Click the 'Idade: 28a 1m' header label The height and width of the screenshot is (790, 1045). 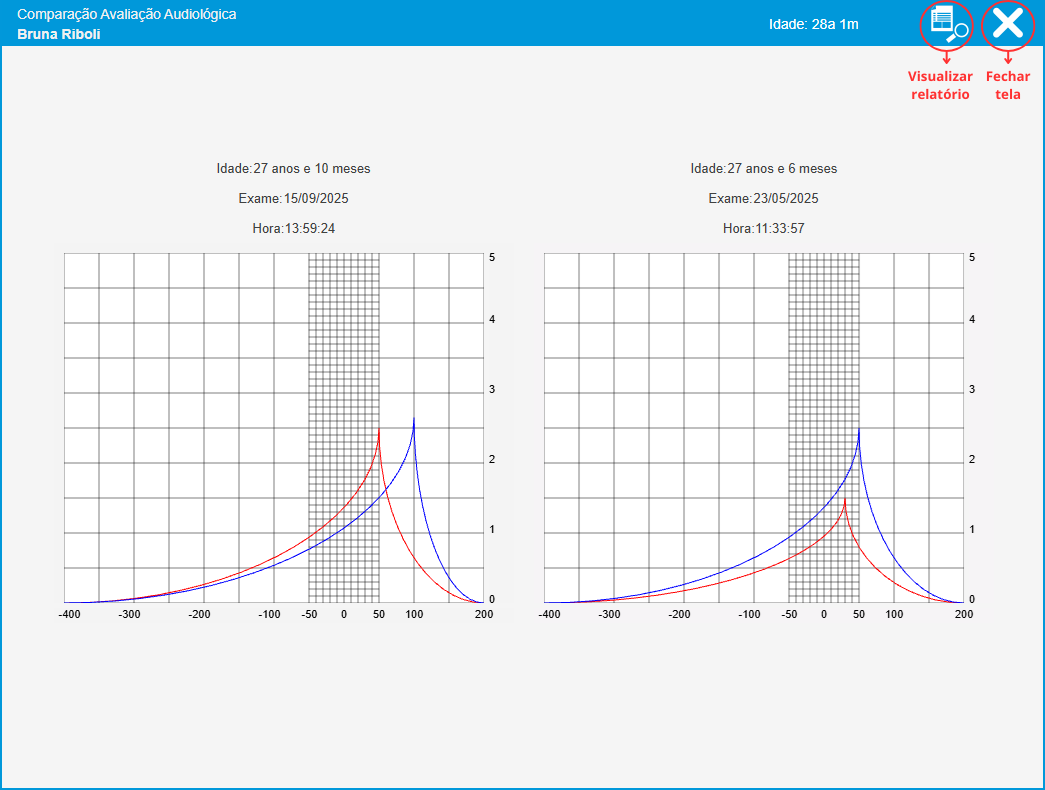point(813,24)
